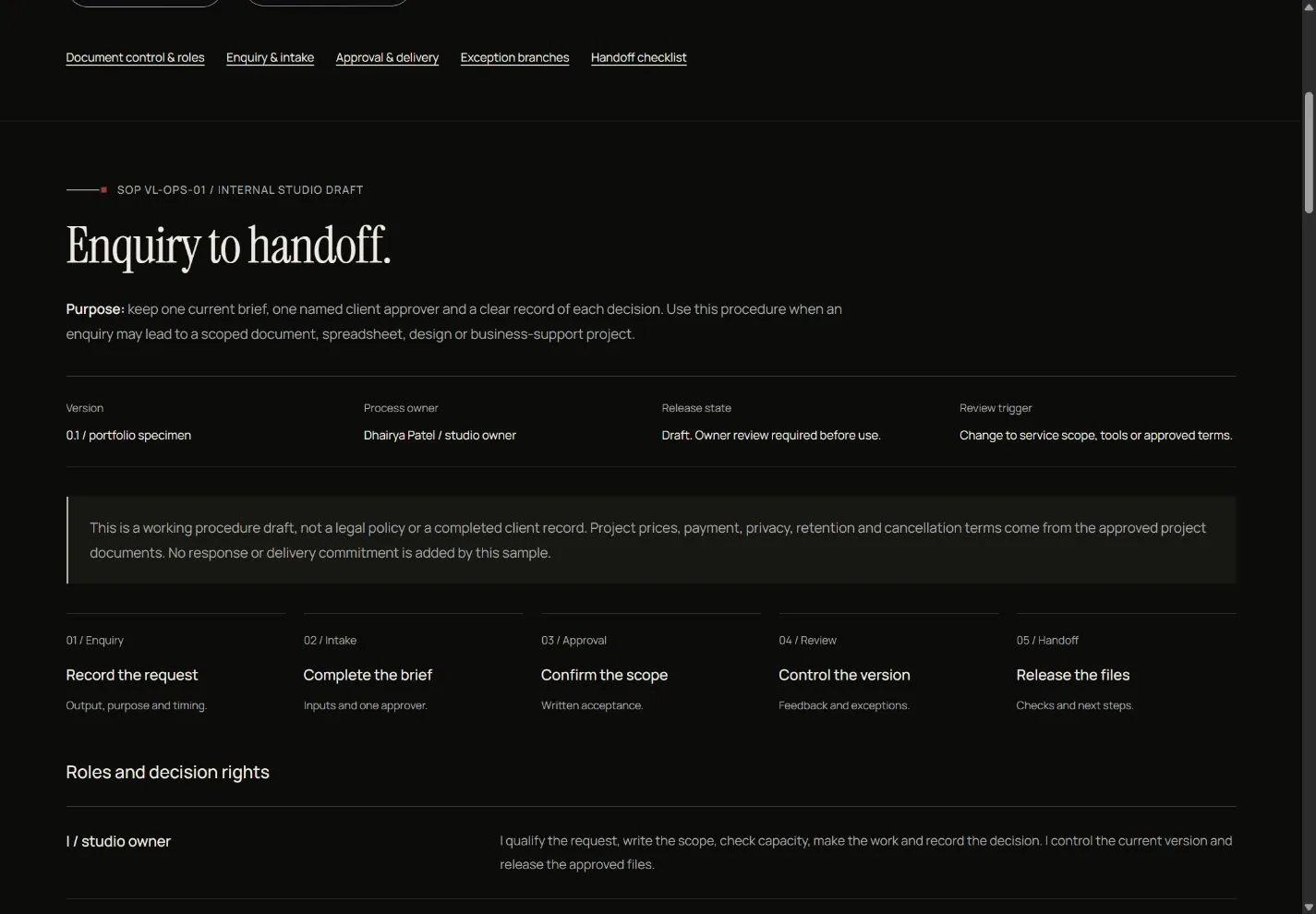
Task: Click the '01 / Enquiry' step label
Action: pyautogui.click(x=94, y=641)
